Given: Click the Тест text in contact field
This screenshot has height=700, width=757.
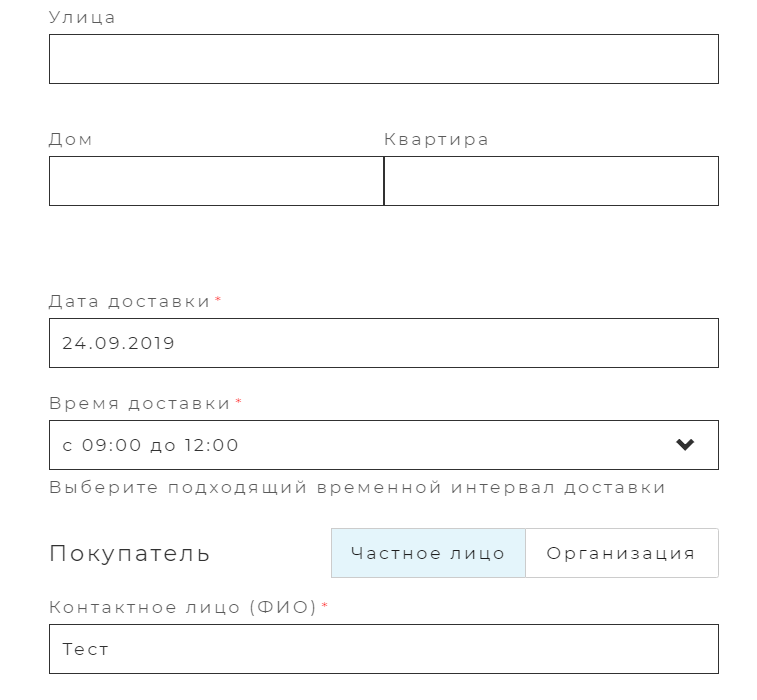Looking at the screenshot, I should tap(85, 649).
